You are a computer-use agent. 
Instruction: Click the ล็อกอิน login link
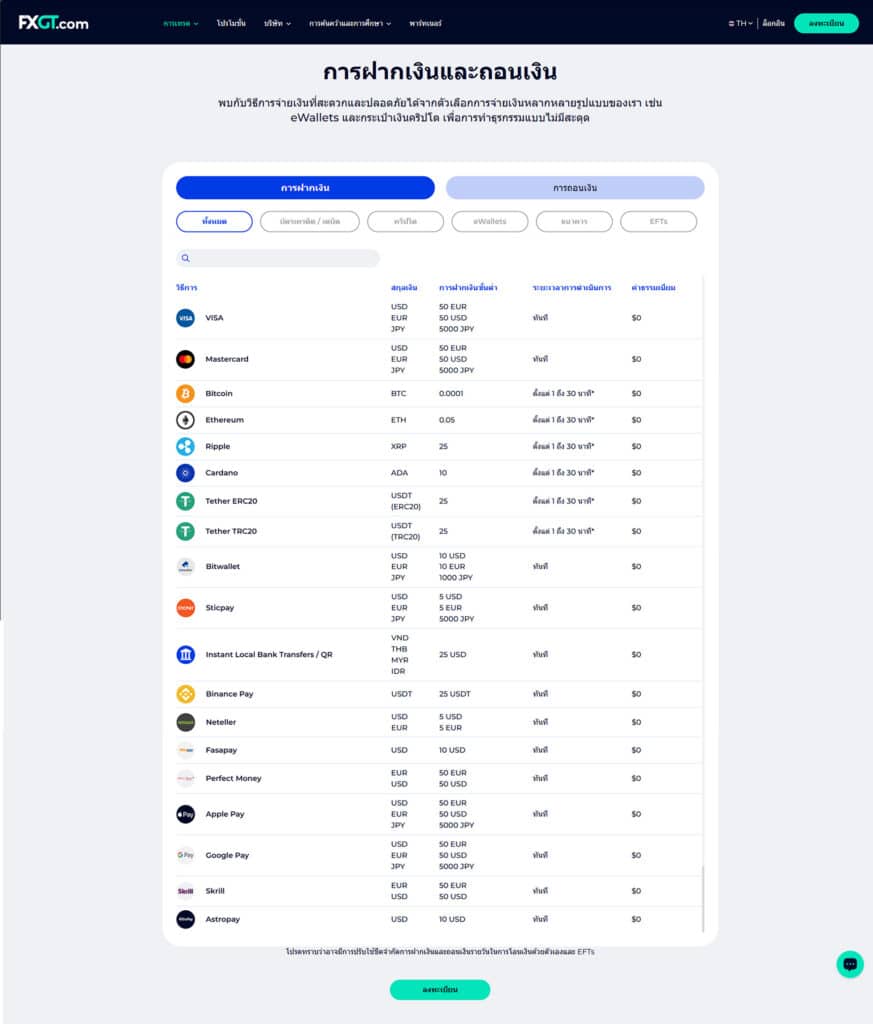773,23
